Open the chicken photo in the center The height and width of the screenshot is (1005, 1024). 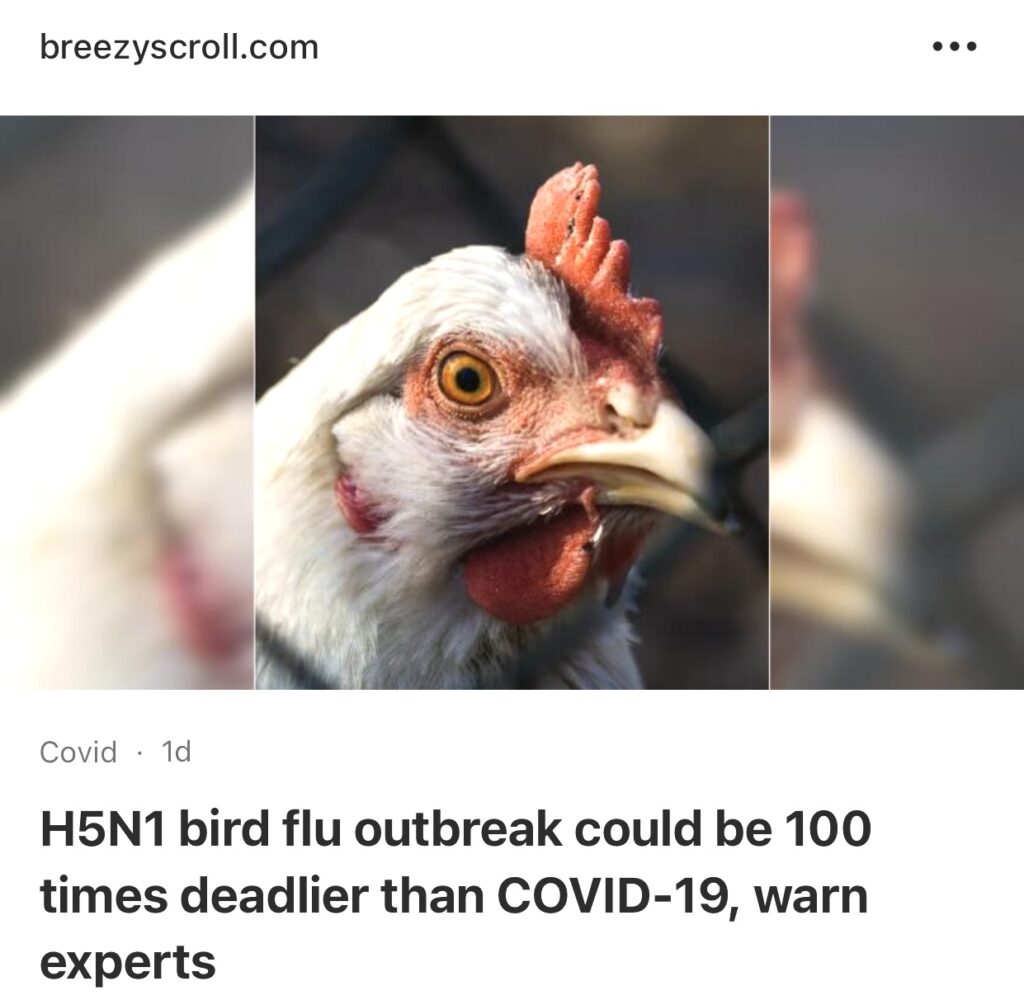pyautogui.click(x=512, y=402)
